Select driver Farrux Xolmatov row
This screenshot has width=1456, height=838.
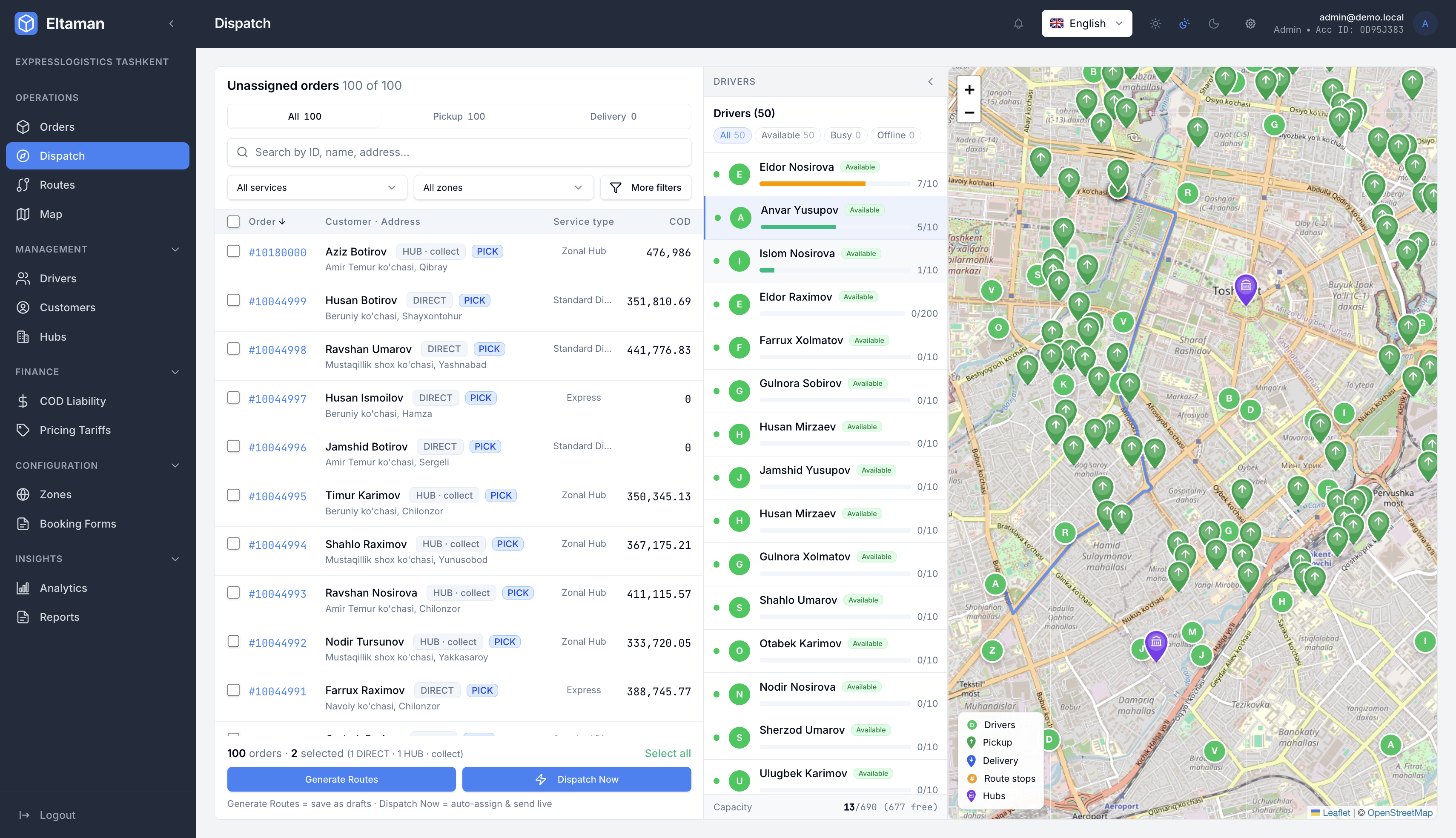click(x=825, y=347)
